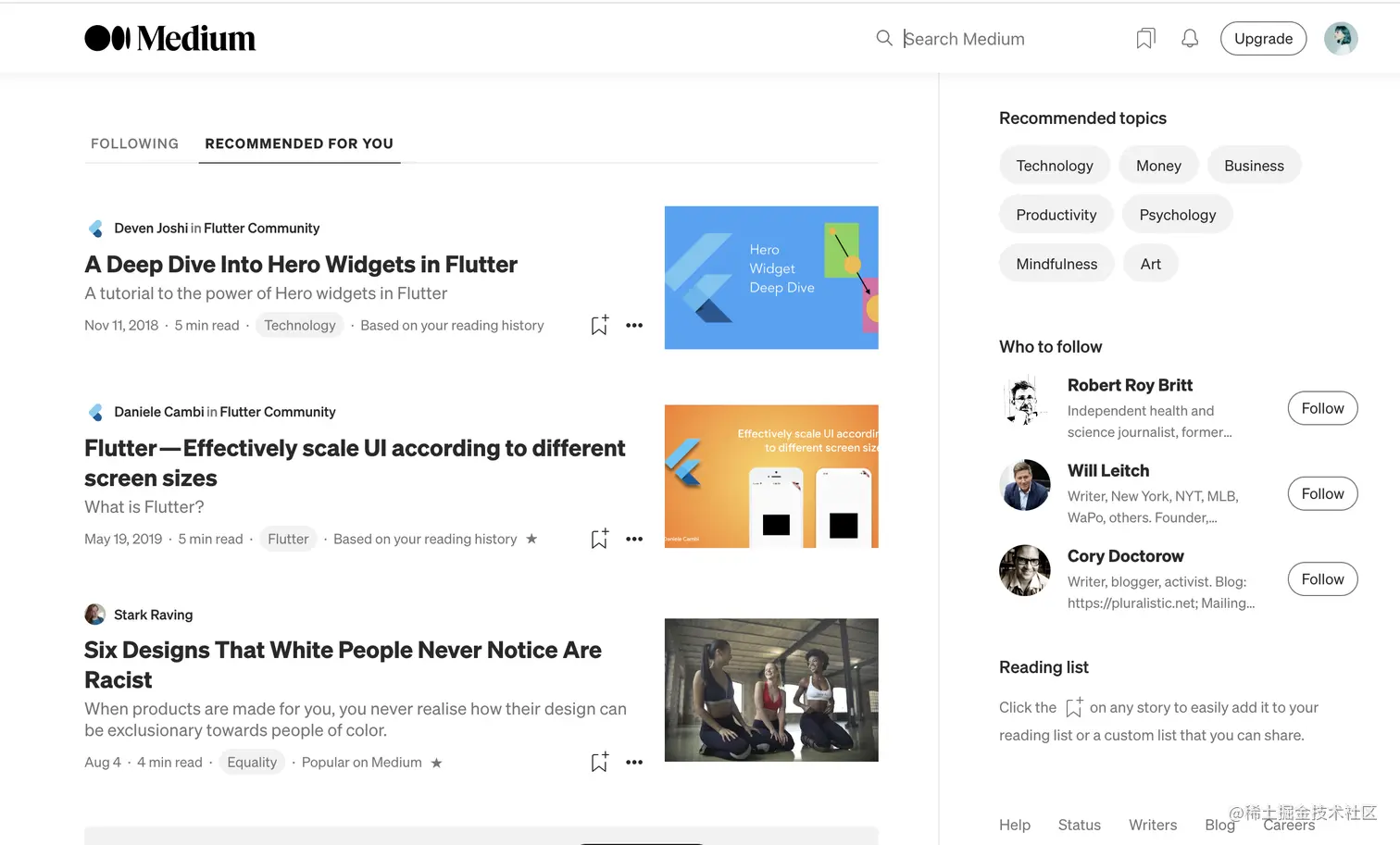
Task: Open more options for Hero Widgets article
Action: pyautogui.click(x=634, y=325)
